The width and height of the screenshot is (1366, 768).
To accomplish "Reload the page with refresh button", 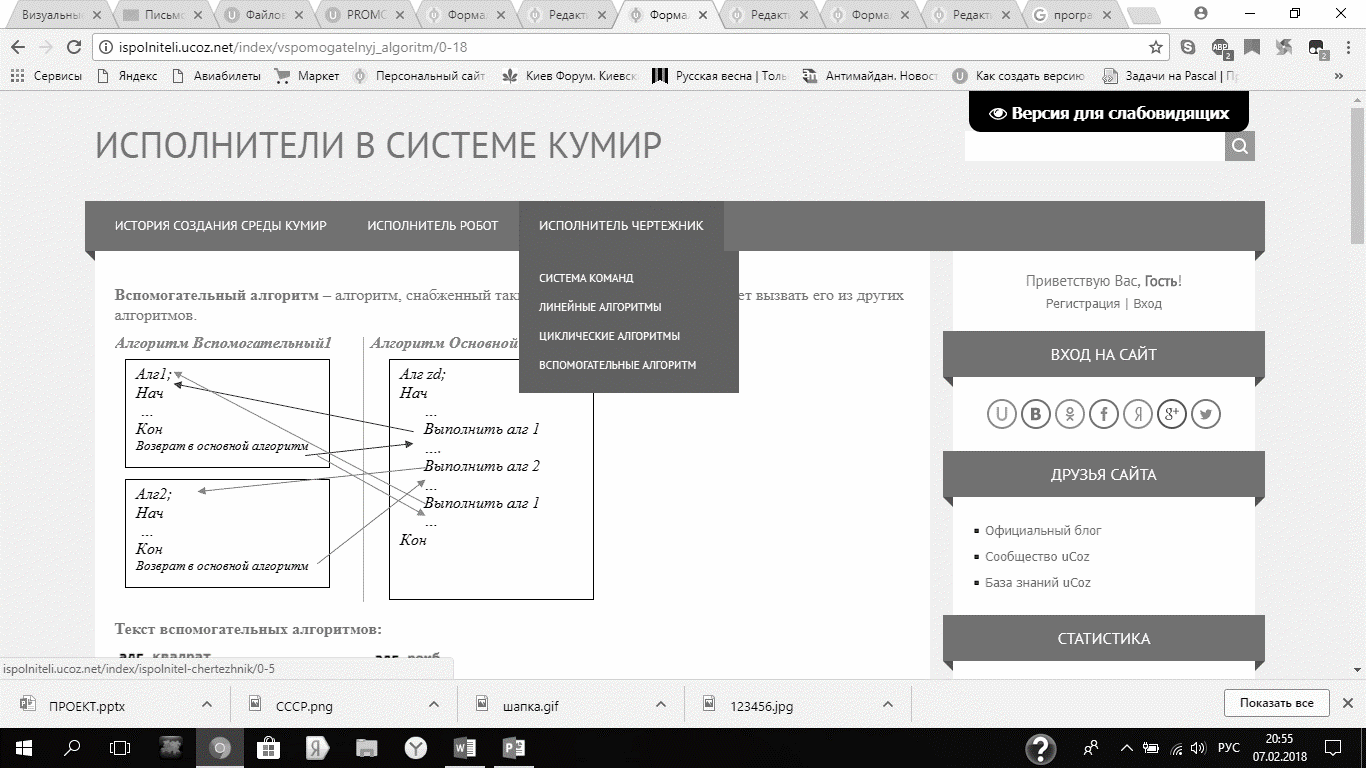I will 73,47.
